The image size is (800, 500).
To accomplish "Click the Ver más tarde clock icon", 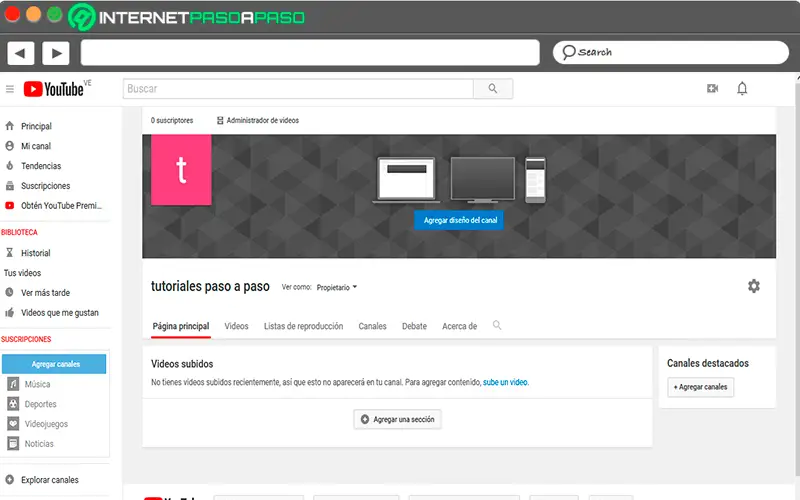I will tap(9, 292).
